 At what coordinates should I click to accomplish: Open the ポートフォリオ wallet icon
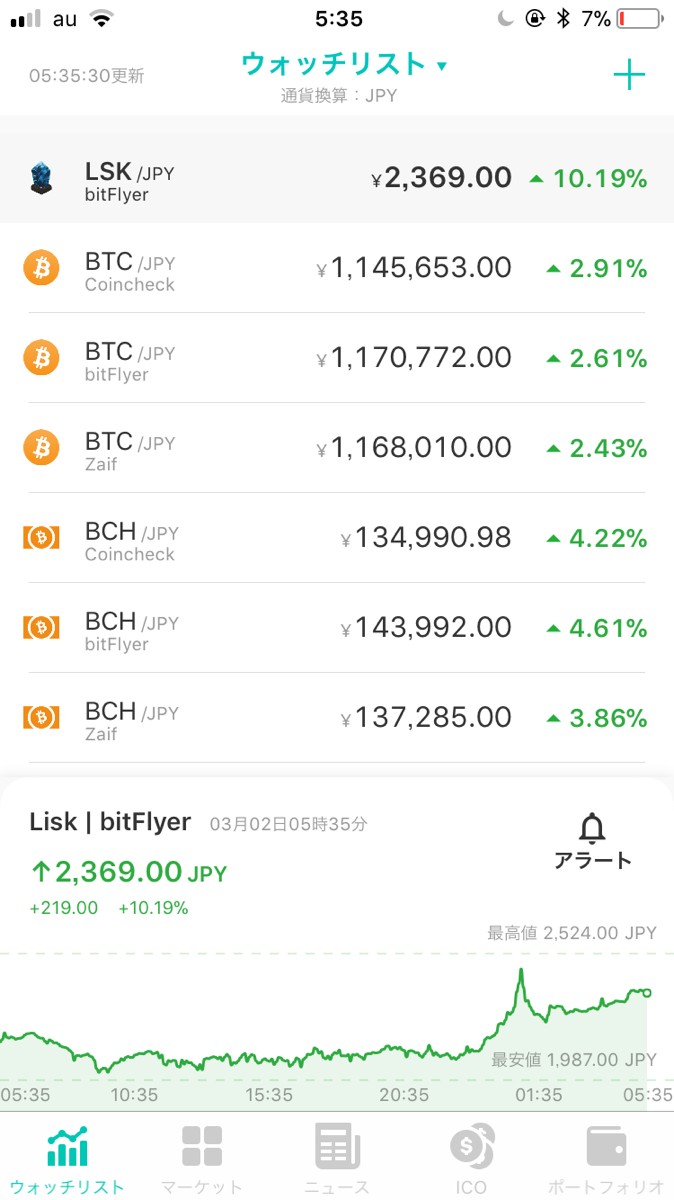click(x=606, y=1147)
